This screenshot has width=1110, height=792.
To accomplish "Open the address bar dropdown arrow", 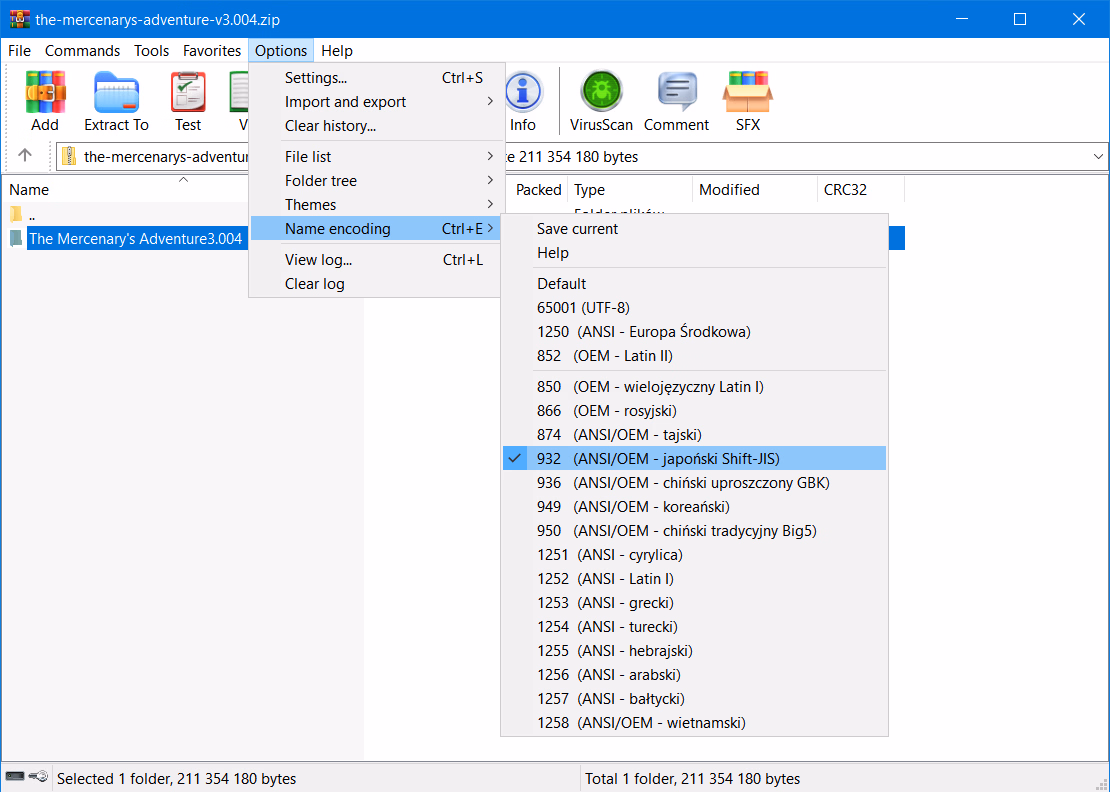I will coord(1098,156).
